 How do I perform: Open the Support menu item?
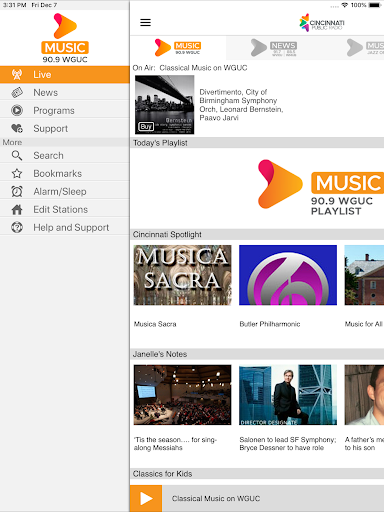[65, 128]
